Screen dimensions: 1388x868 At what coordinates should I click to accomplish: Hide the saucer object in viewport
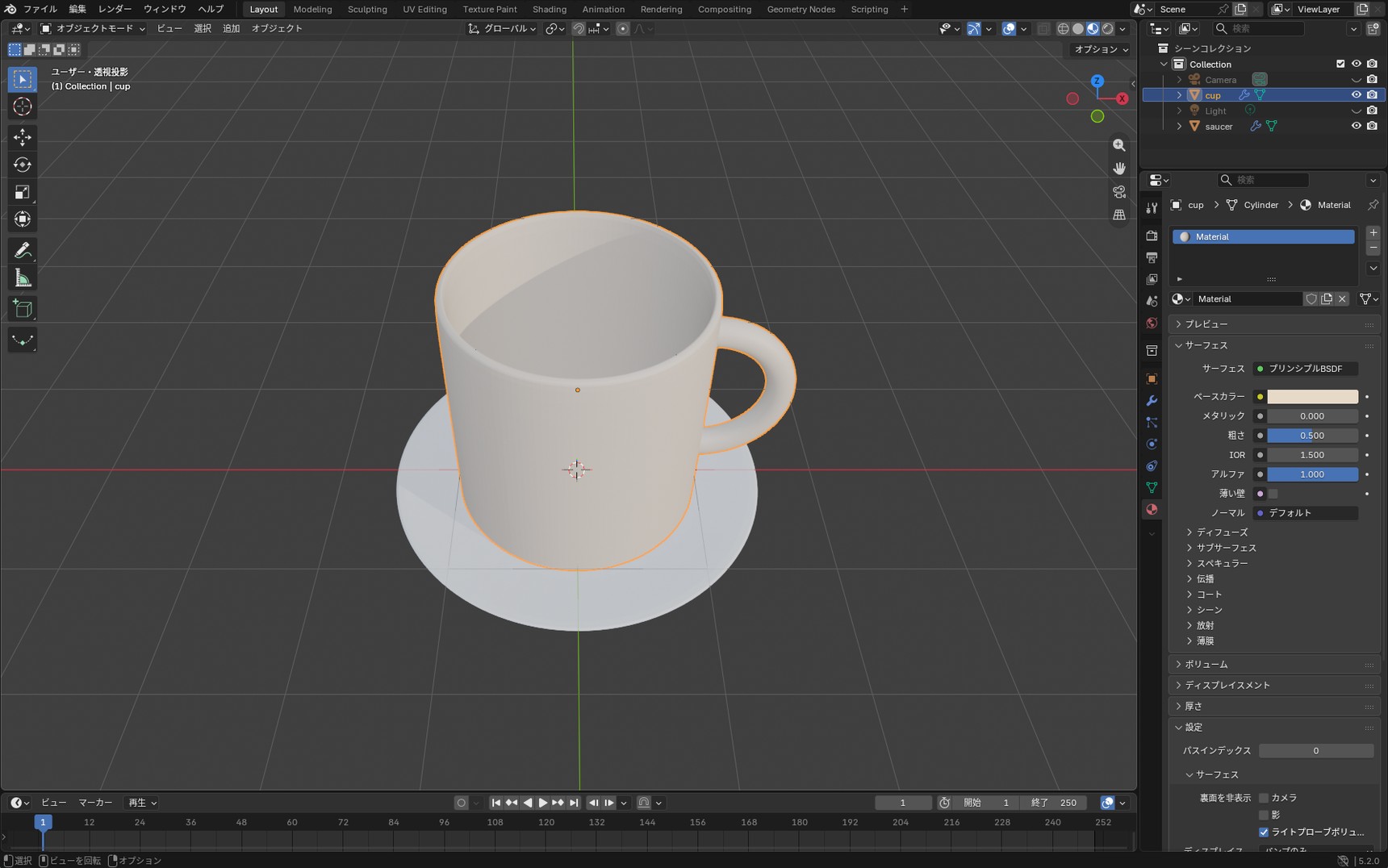[1356, 126]
